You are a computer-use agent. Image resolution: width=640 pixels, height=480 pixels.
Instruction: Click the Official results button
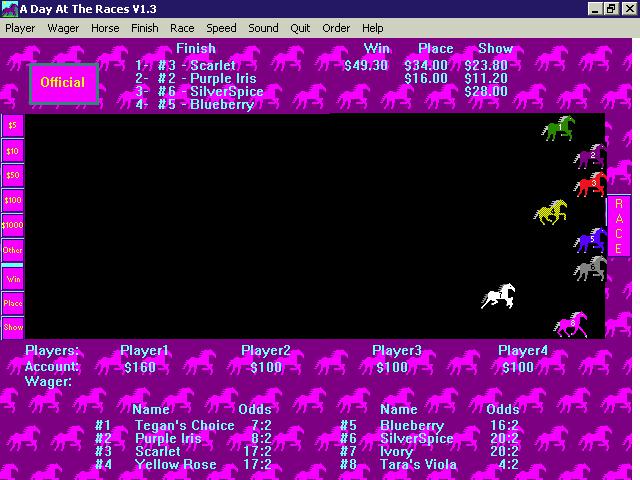pos(63,83)
